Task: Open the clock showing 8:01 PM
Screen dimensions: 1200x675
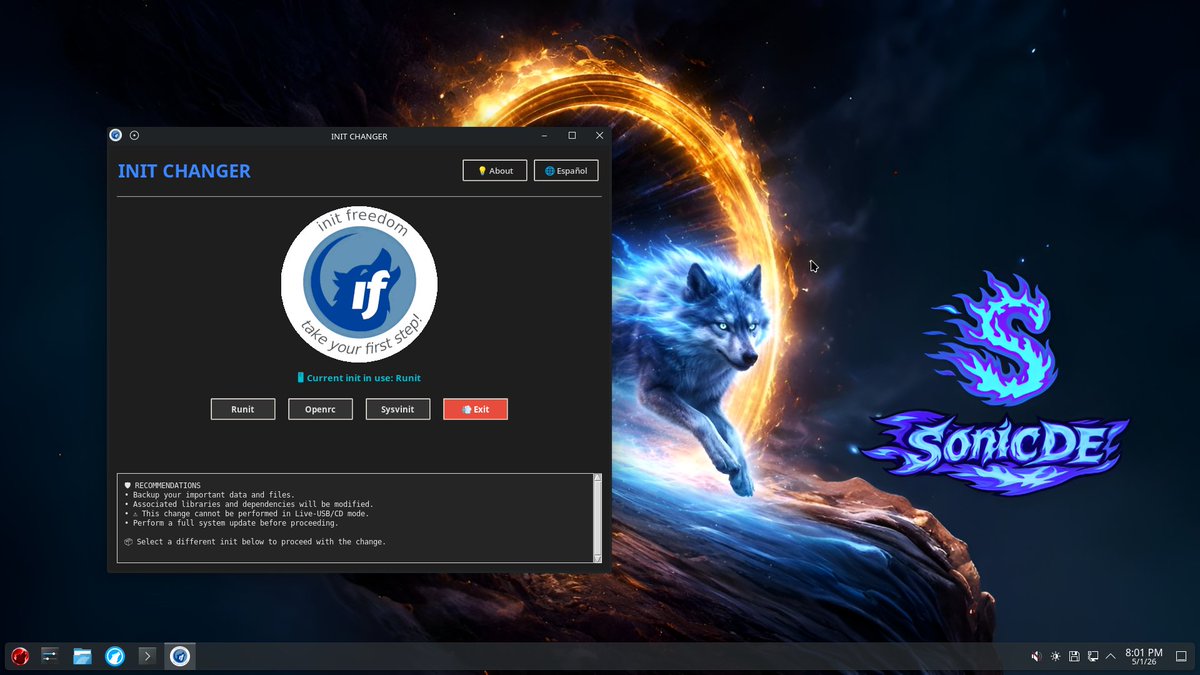Action: click(1143, 656)
